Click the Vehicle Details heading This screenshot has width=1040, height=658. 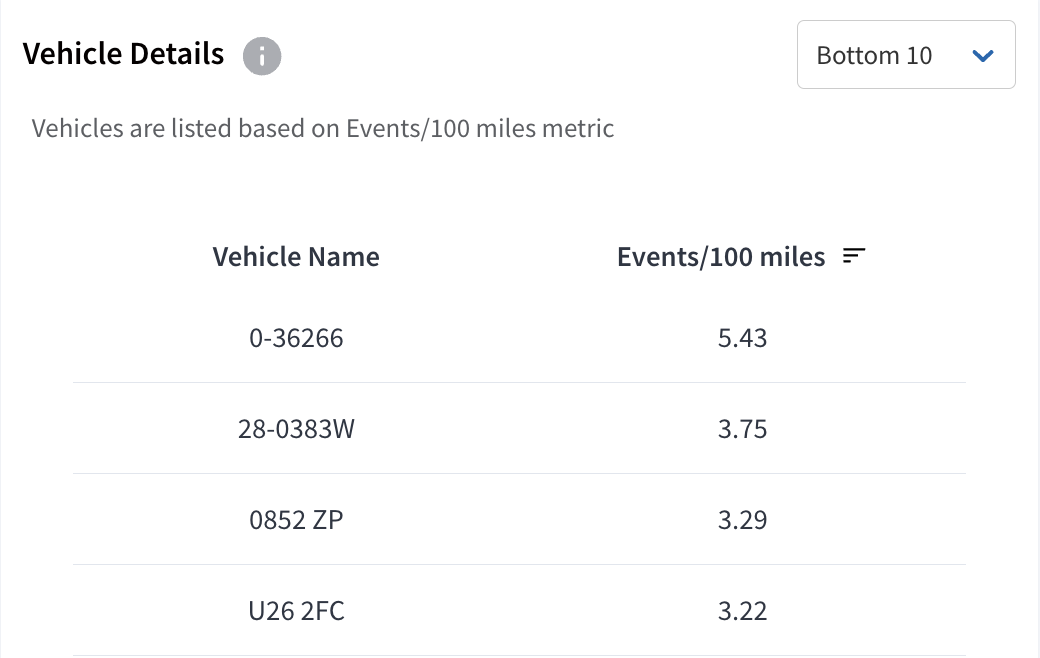click(x=123, y=54)
